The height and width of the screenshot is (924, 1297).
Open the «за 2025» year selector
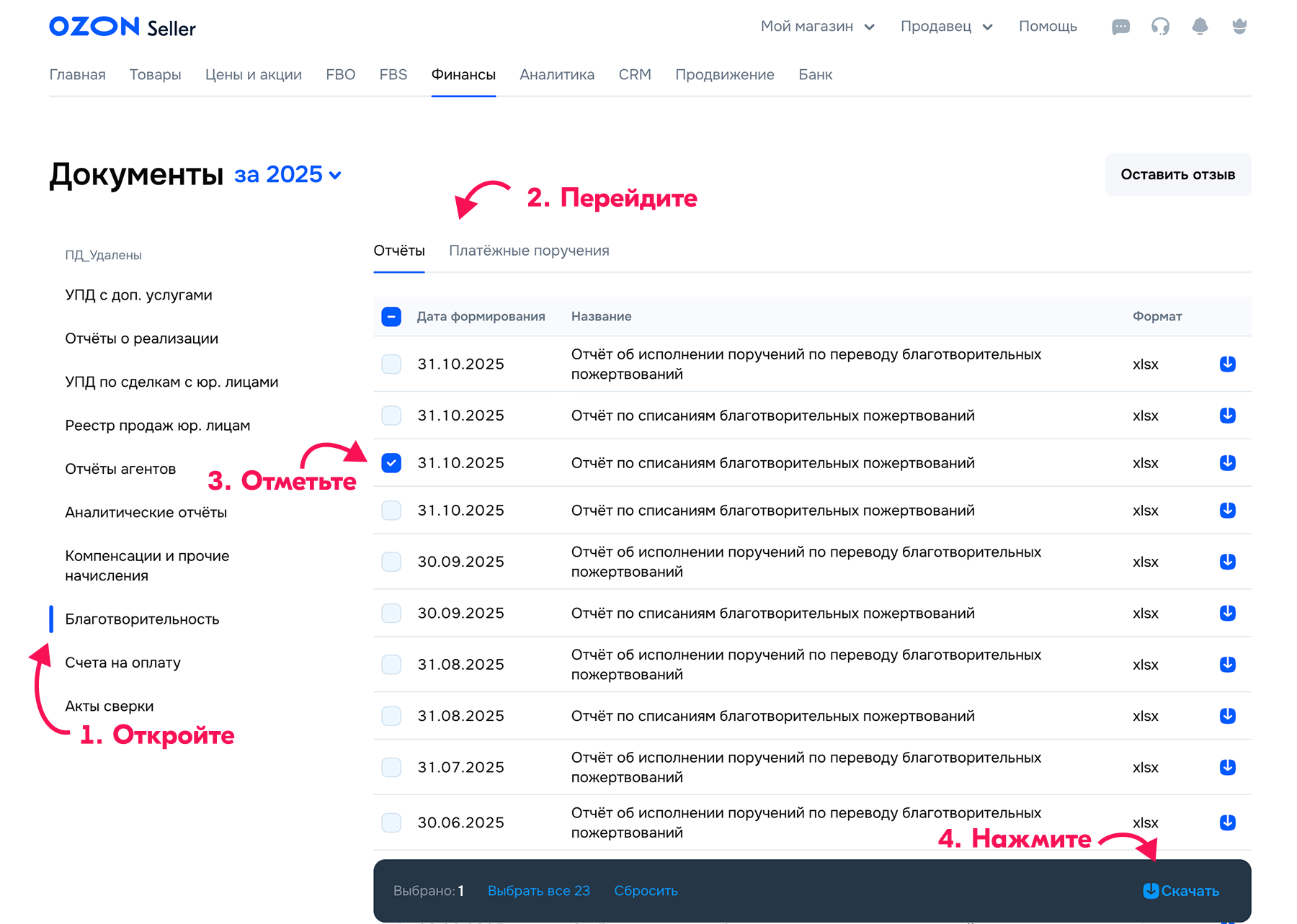[x=288, y=174]
